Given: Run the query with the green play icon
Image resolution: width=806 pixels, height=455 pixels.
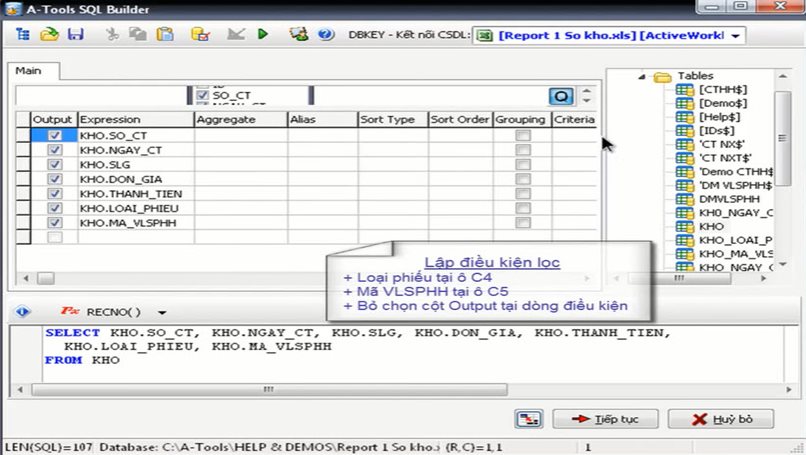Looking at the screenshot, I should pos(263,34).
